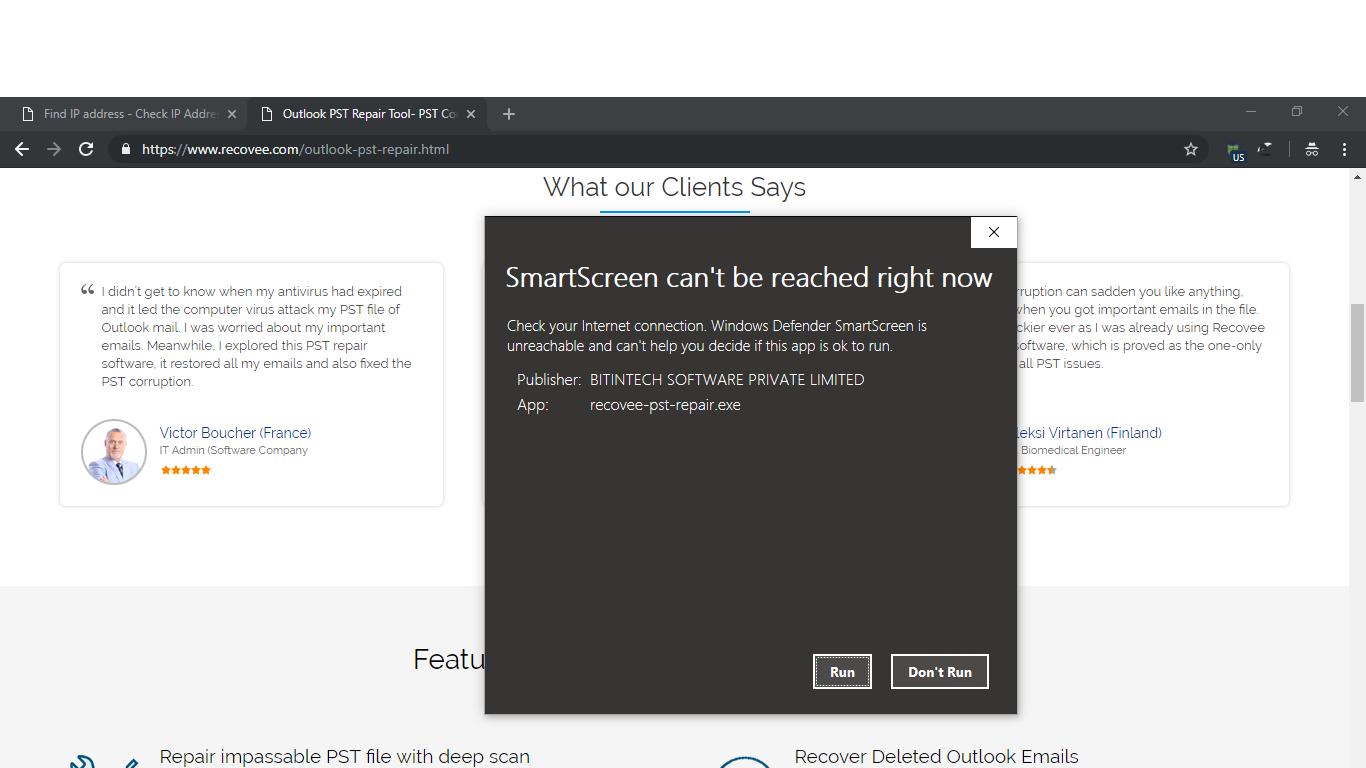Click 'Recover Deleted Outlook Emails' heading
This screenshot has height=768, width=1366.
[x=936, y=757]
